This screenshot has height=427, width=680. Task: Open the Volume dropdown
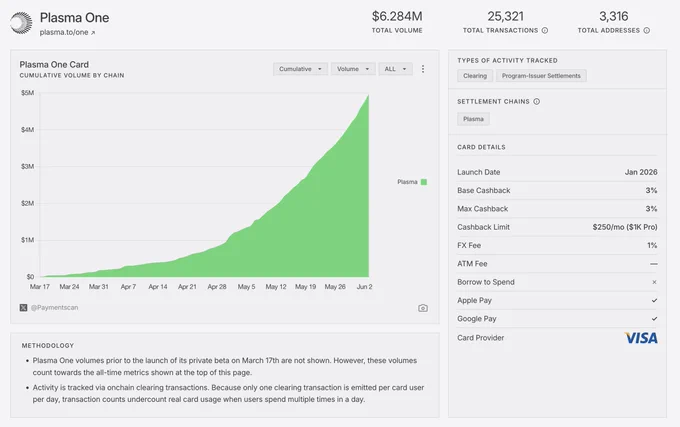click(353, 69)
